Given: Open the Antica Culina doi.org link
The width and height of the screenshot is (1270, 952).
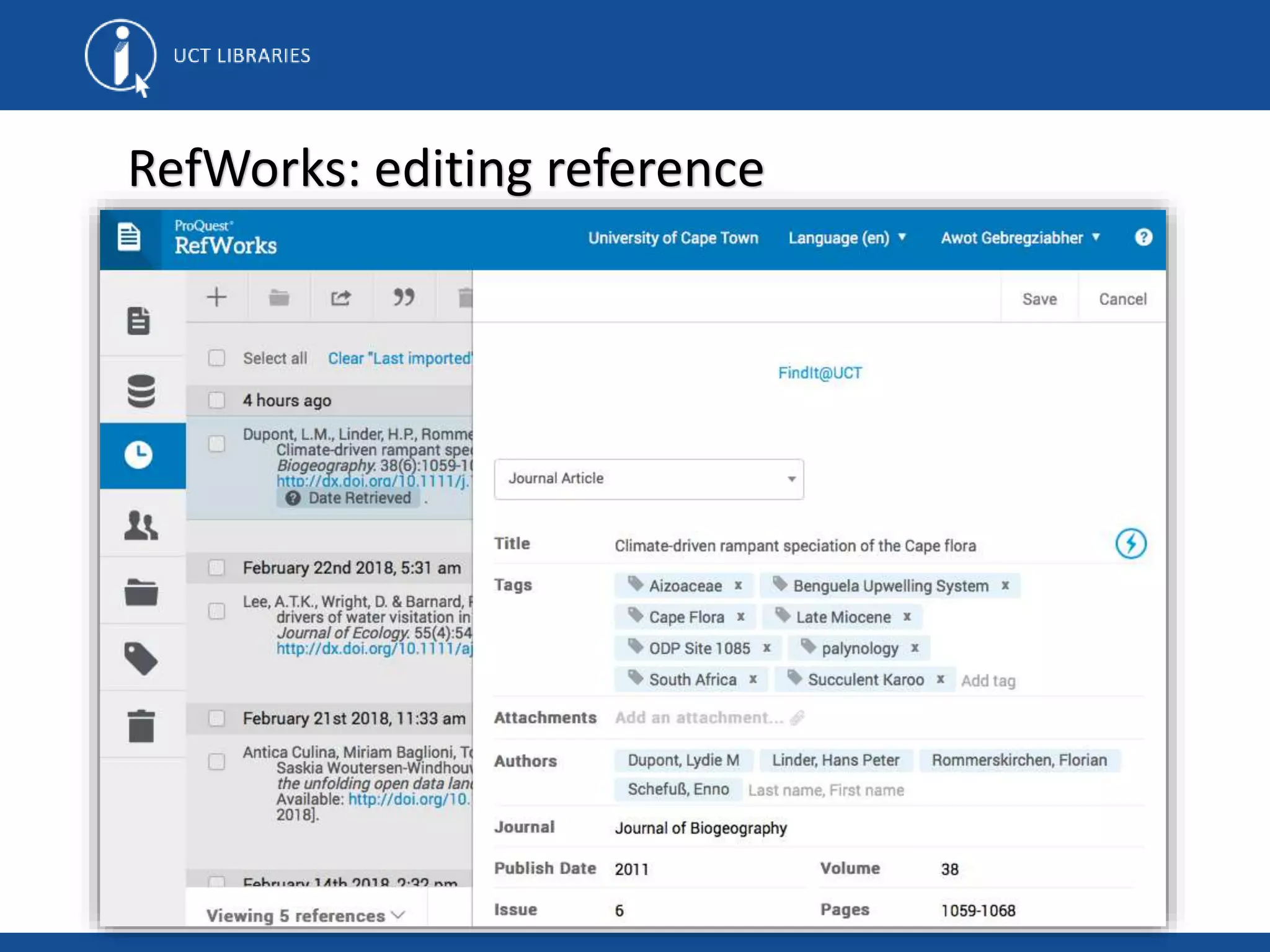Looking at the screenshot, I should click(x=409, y=799).
